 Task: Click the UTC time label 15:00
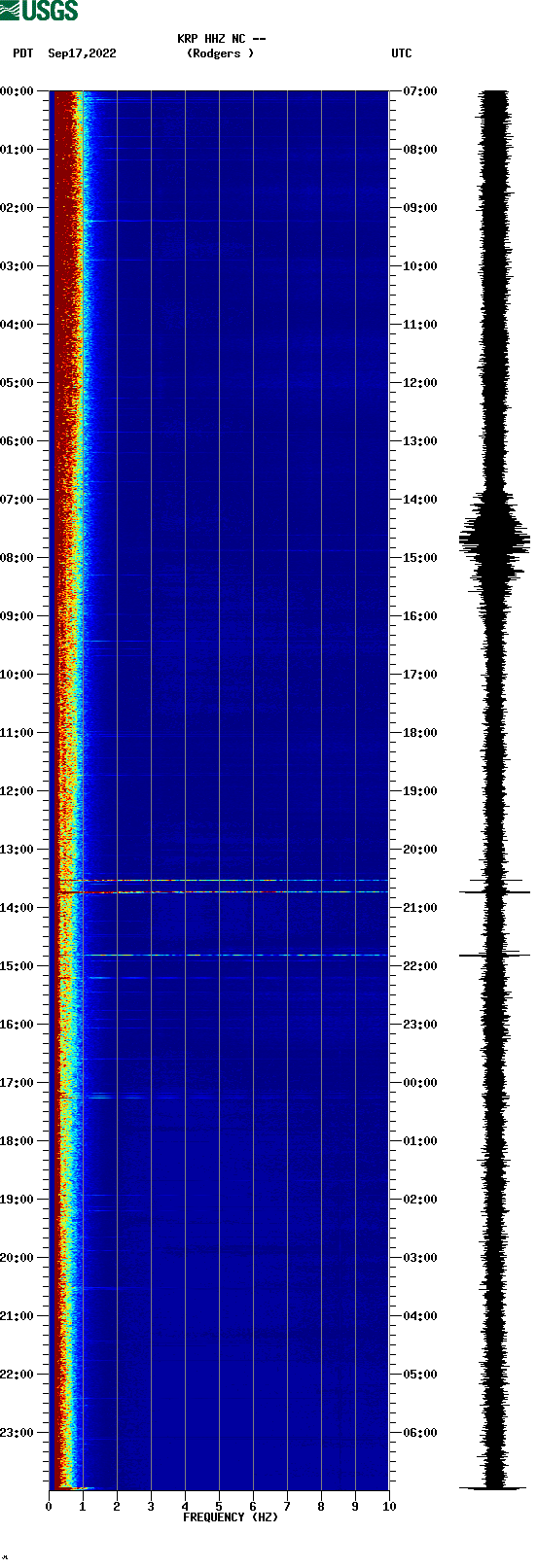[420, 558]
